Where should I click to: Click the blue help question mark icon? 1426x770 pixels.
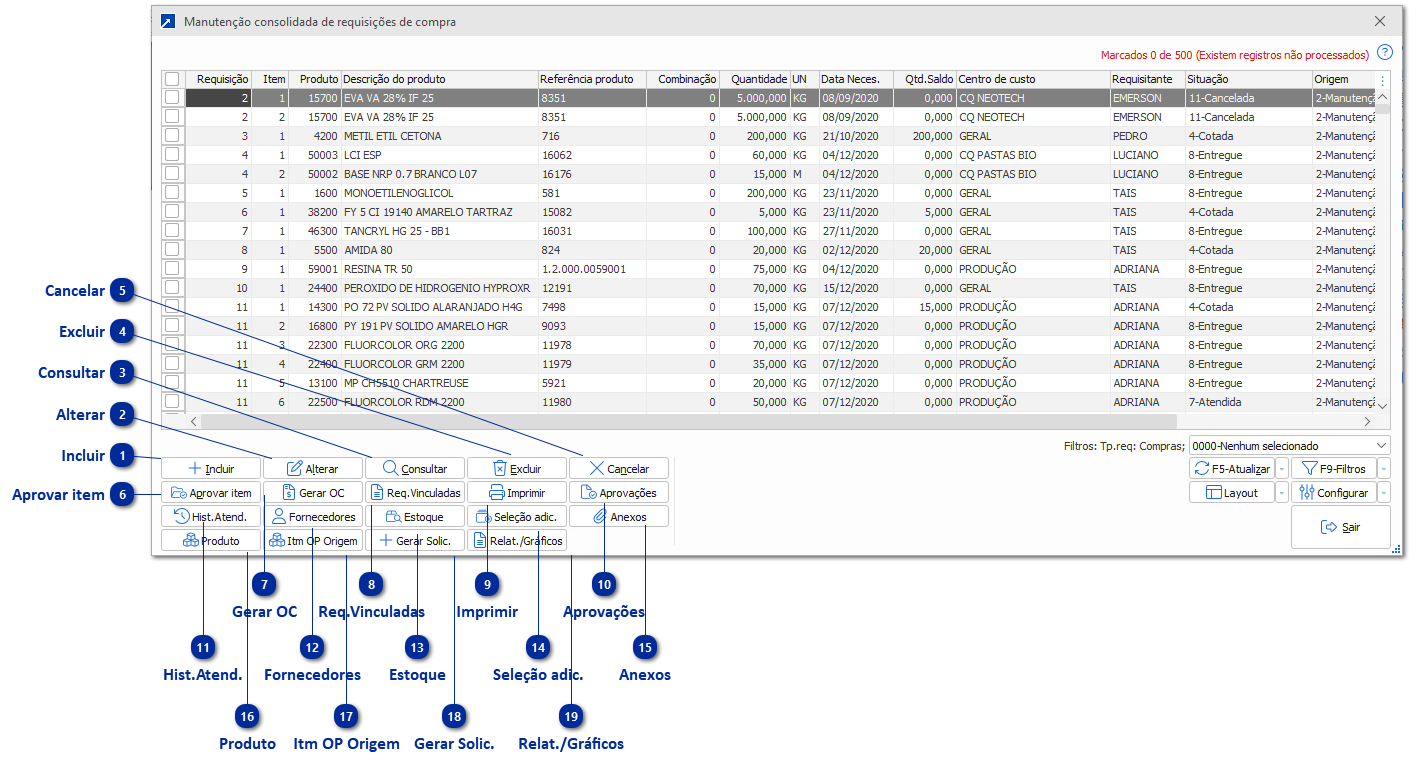[1384, 53]
